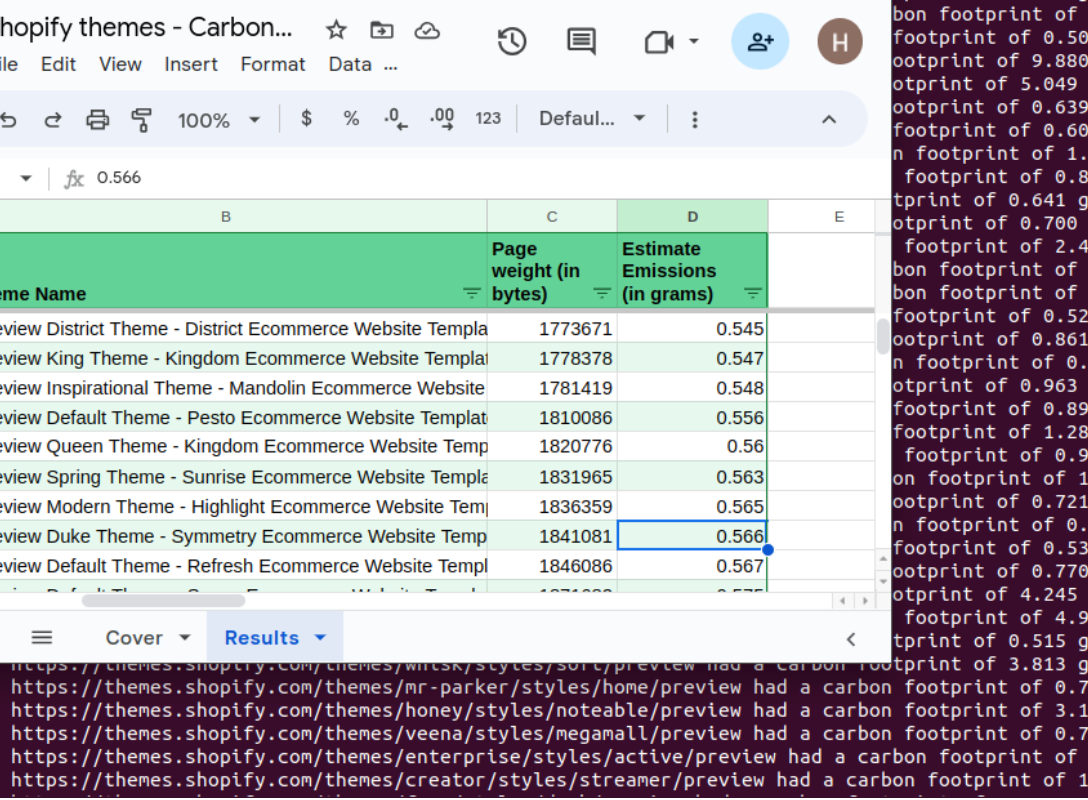
Task: Increase decimal places
Action: [x=442, y=119]
